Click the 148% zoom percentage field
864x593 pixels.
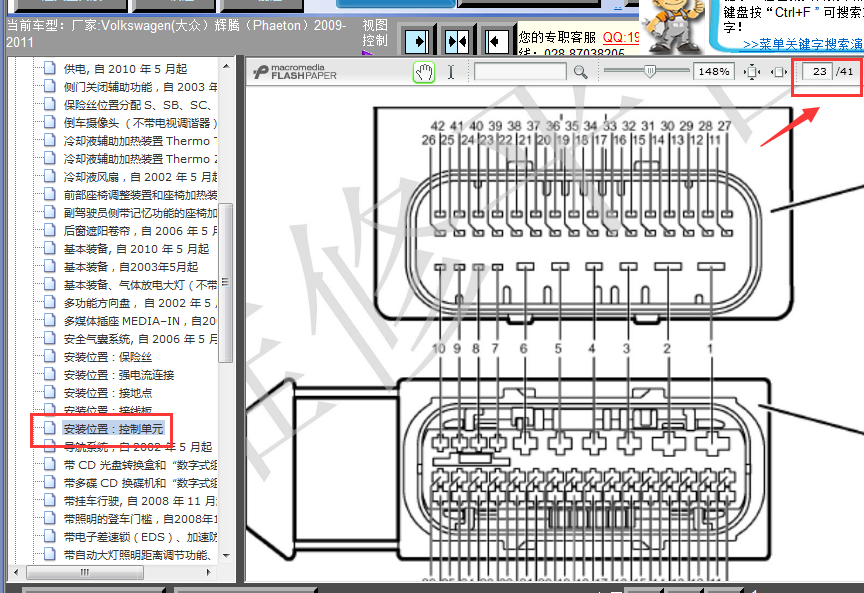714,72
